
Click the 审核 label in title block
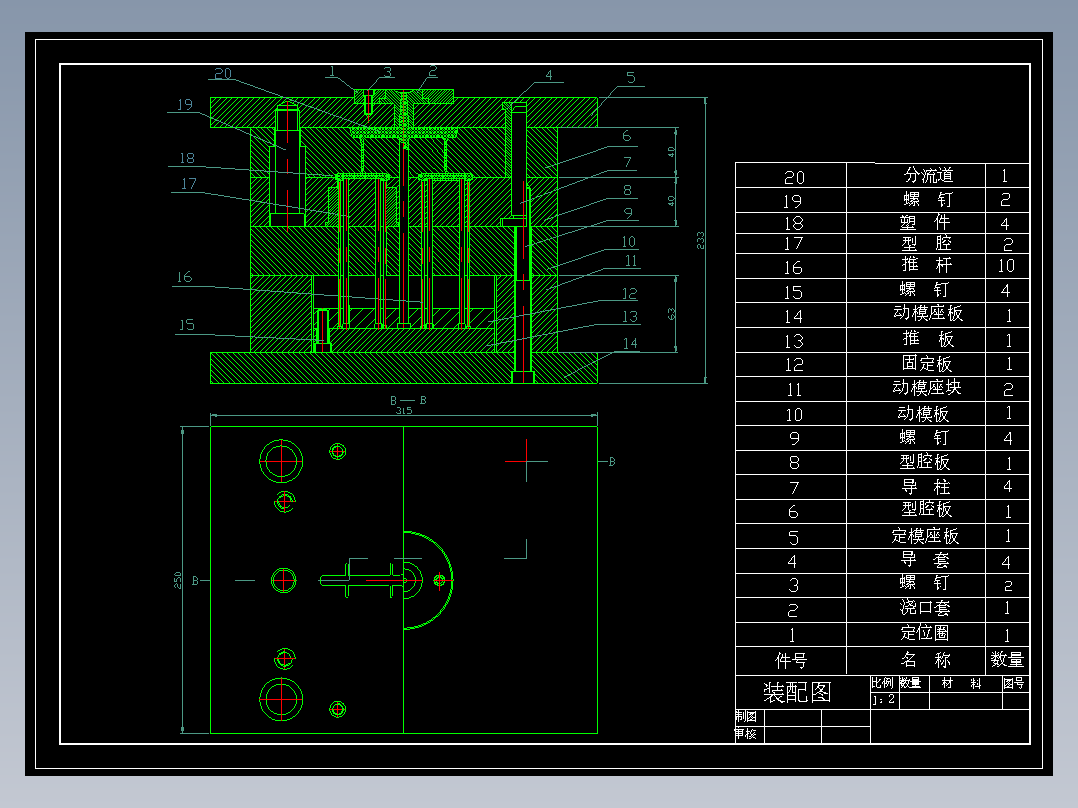(x=746, y=734)
